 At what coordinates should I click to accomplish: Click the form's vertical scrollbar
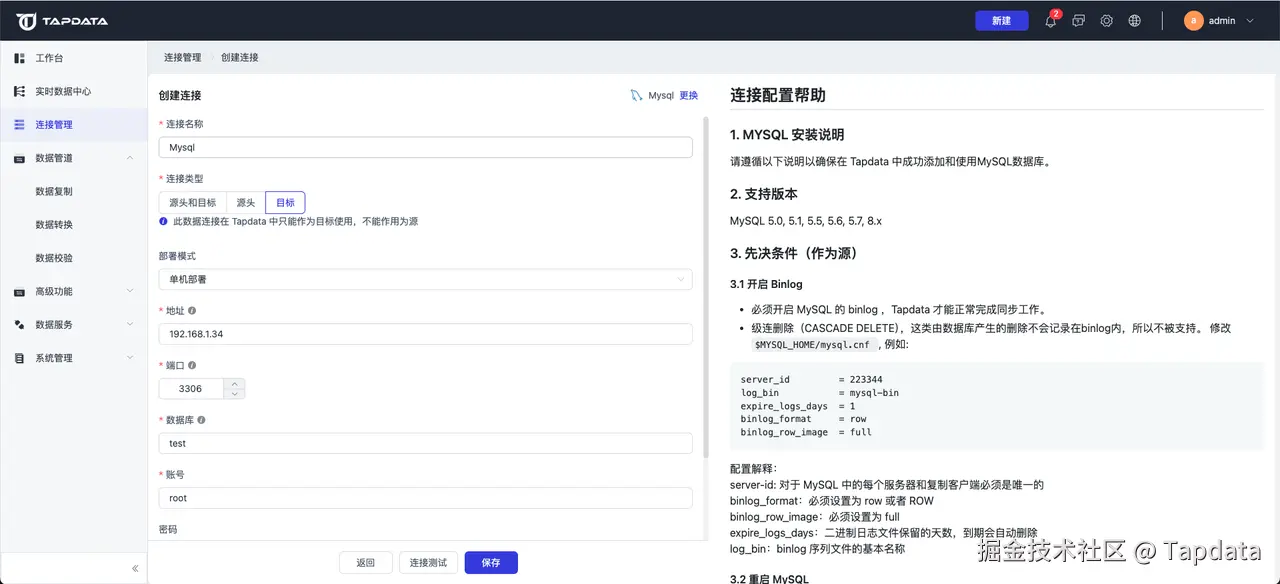[707, 287]
